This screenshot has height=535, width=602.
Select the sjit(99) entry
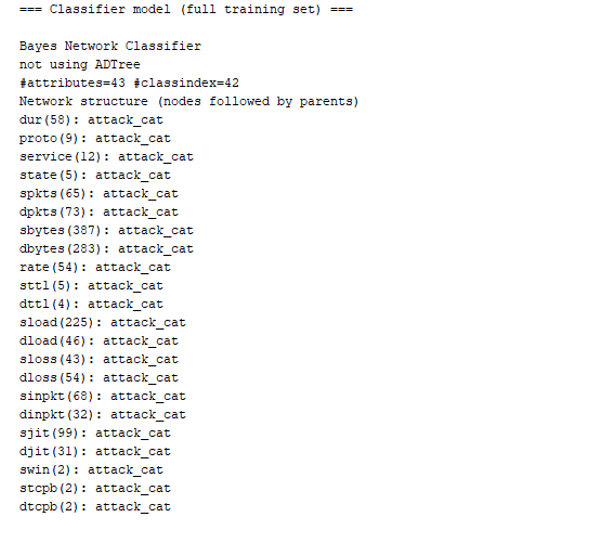pos(95,433)
